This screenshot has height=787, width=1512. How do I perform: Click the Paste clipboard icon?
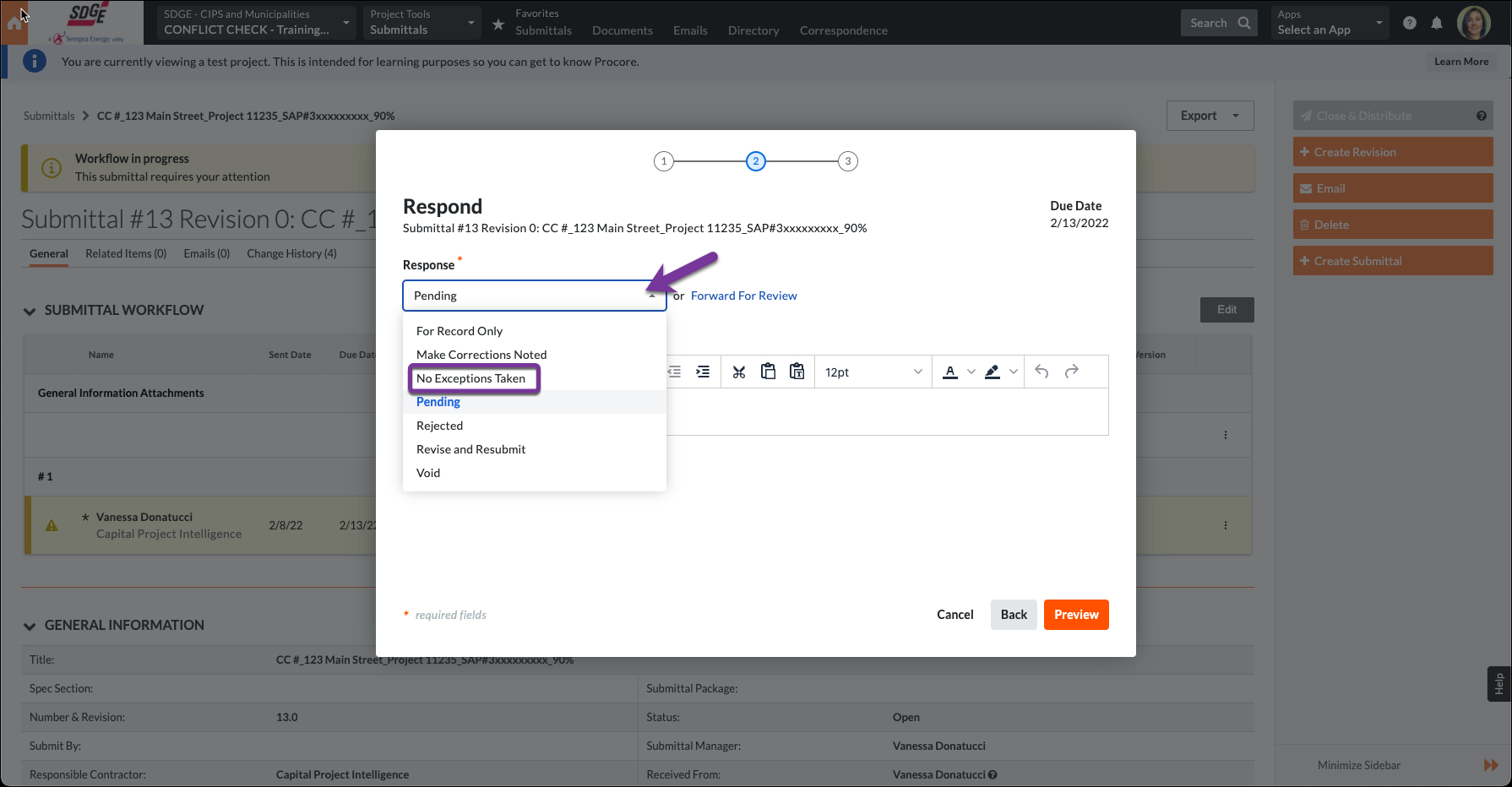pyautogui.click(x=768, y=372)
